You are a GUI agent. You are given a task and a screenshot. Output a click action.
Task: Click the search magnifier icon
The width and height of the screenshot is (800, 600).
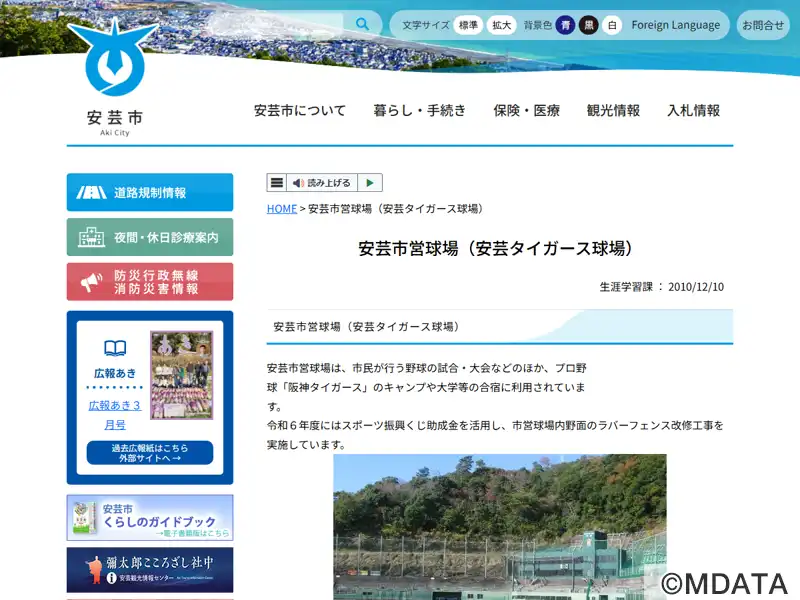point(361,24)
